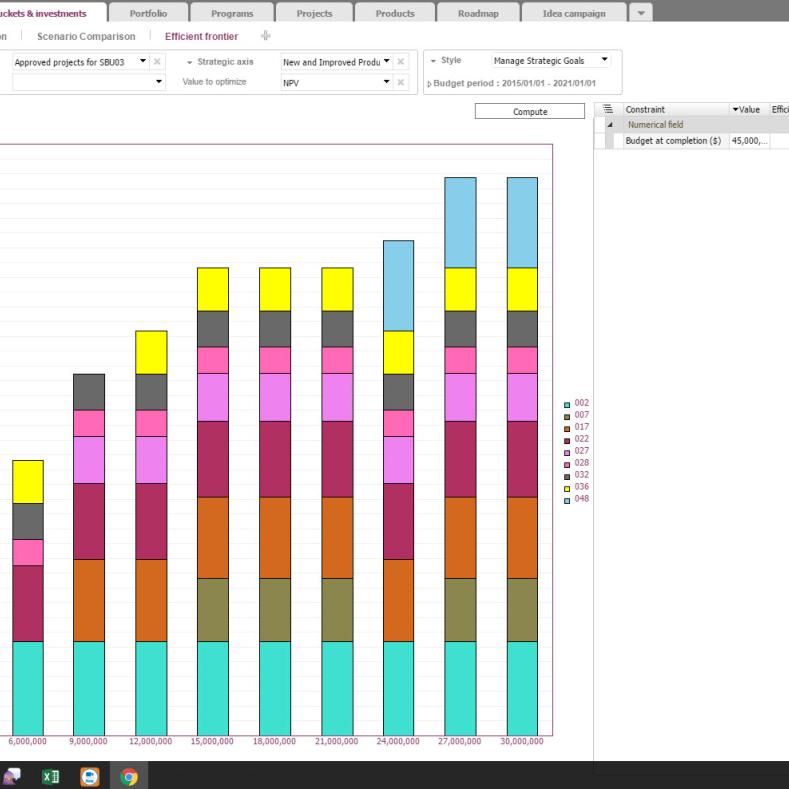Click the Value to optimize label
Image resolution: width=789 pixels, height=789 pixels.
click(x=214, y=82)
